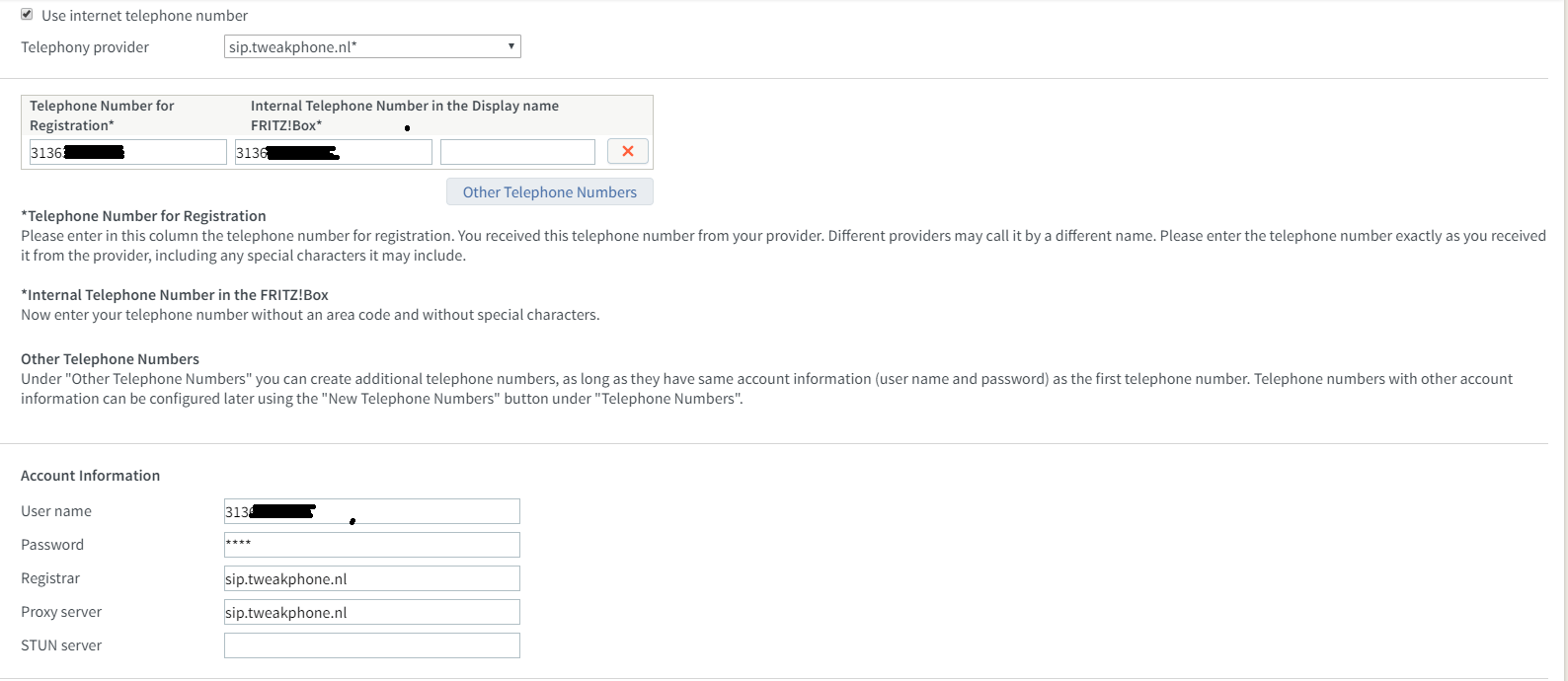Image resolution: width=1568 pixels, height=681 pixels.
Task: Click the Telephony provider label
Action: point(85,47)
